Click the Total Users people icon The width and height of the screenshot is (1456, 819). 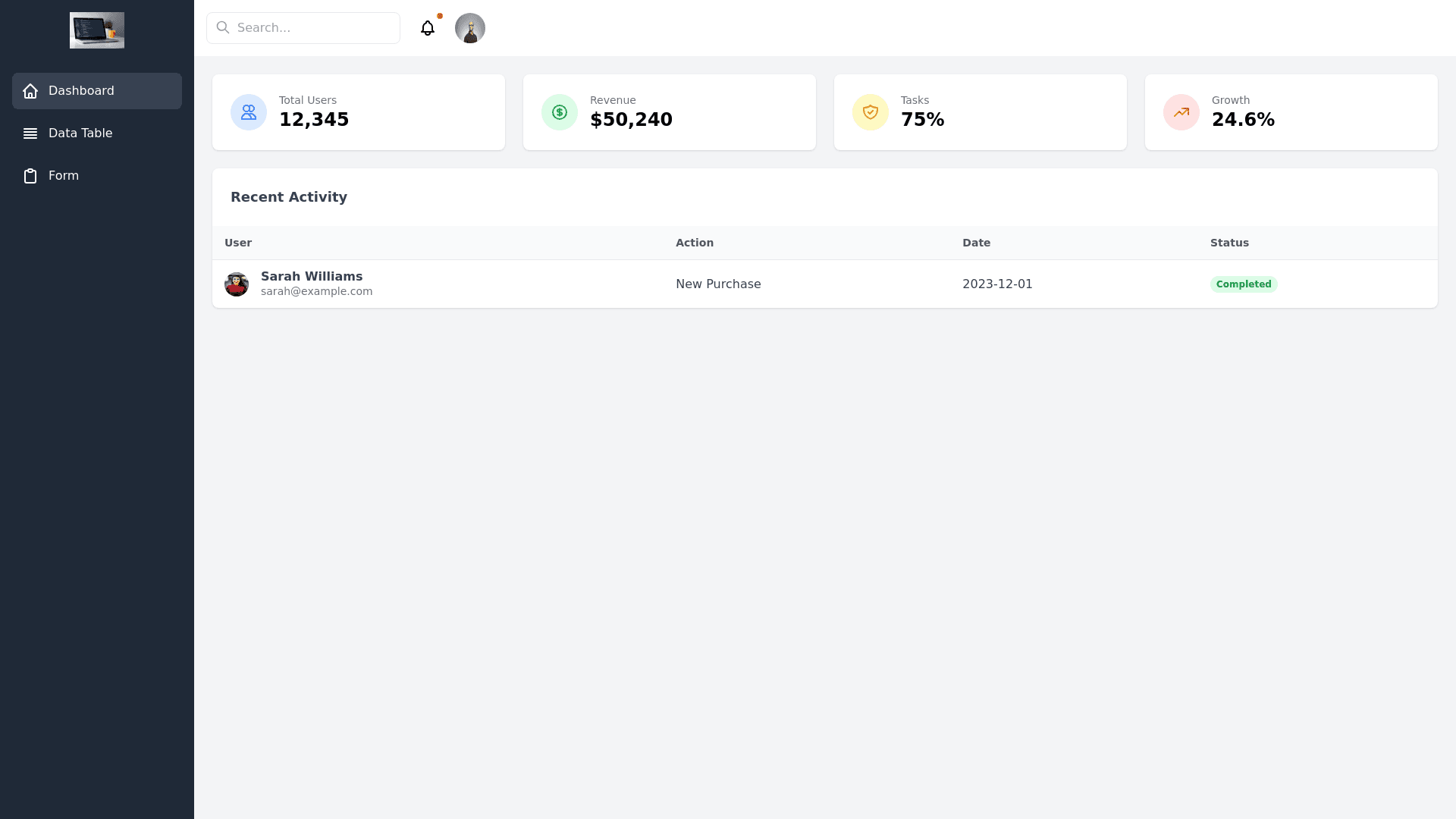pyautogui.click(x=249, y=112)
